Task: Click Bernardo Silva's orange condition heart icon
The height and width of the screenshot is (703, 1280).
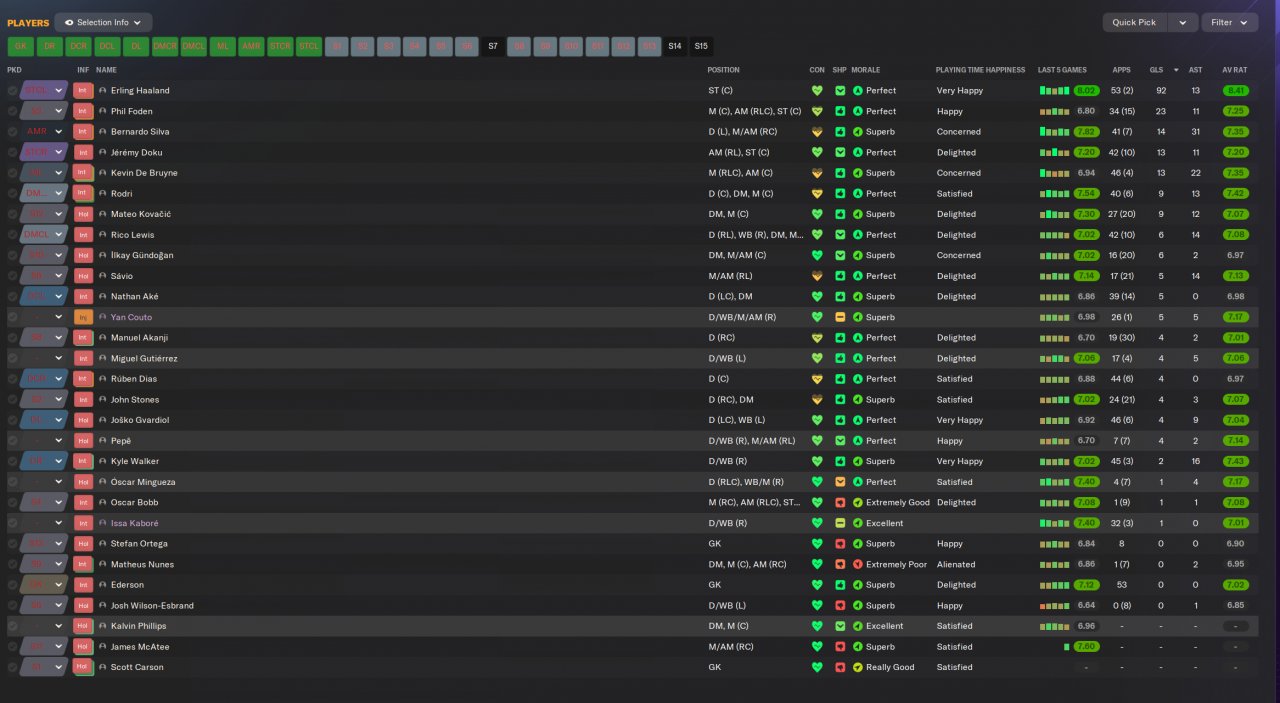Action: (x=817, y=132)
